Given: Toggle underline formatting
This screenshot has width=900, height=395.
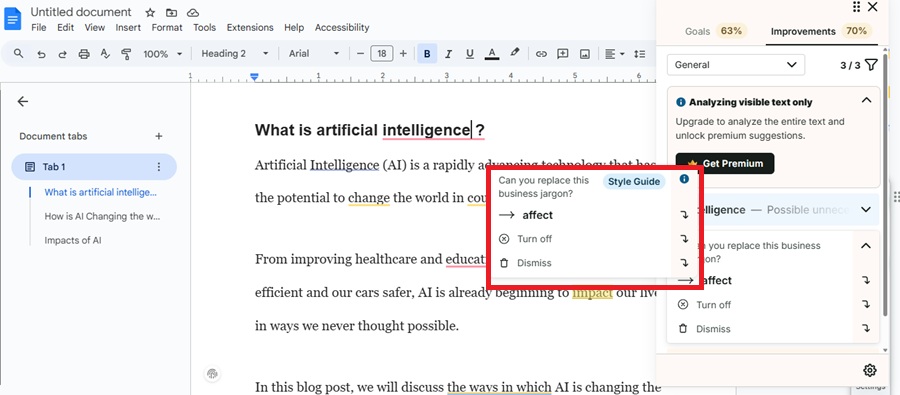Looking at the screenshot, I should click(x=470, y=54).
